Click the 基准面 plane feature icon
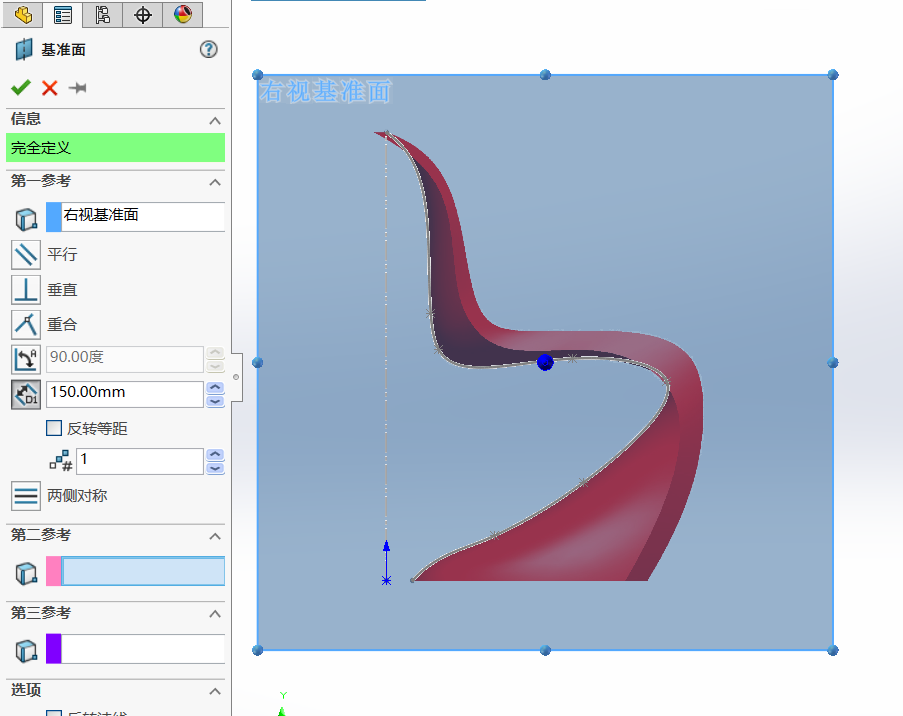Image resolution: width=903 pixels, height=716 pixels. (24, 50)
